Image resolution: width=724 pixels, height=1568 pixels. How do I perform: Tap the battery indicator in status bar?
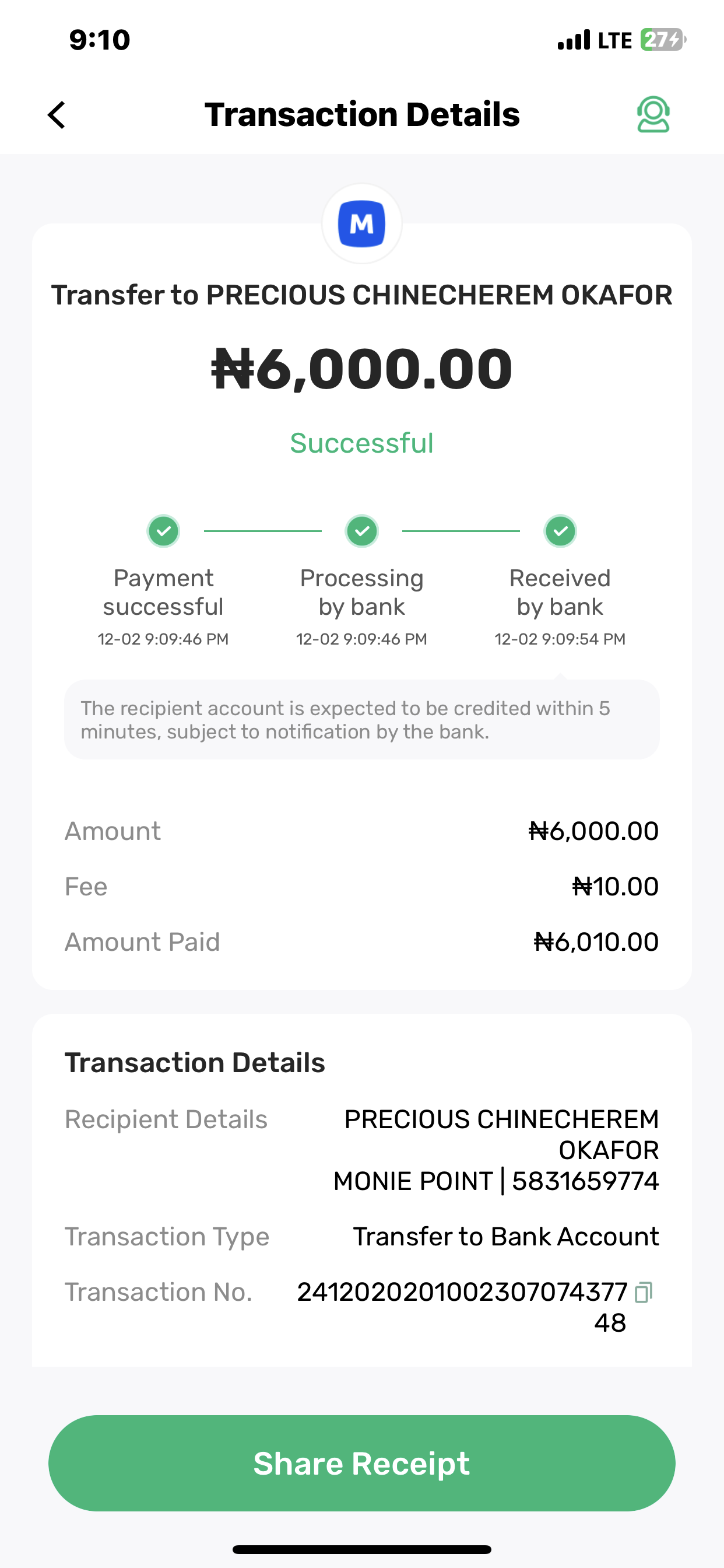(x=661, y=40)
